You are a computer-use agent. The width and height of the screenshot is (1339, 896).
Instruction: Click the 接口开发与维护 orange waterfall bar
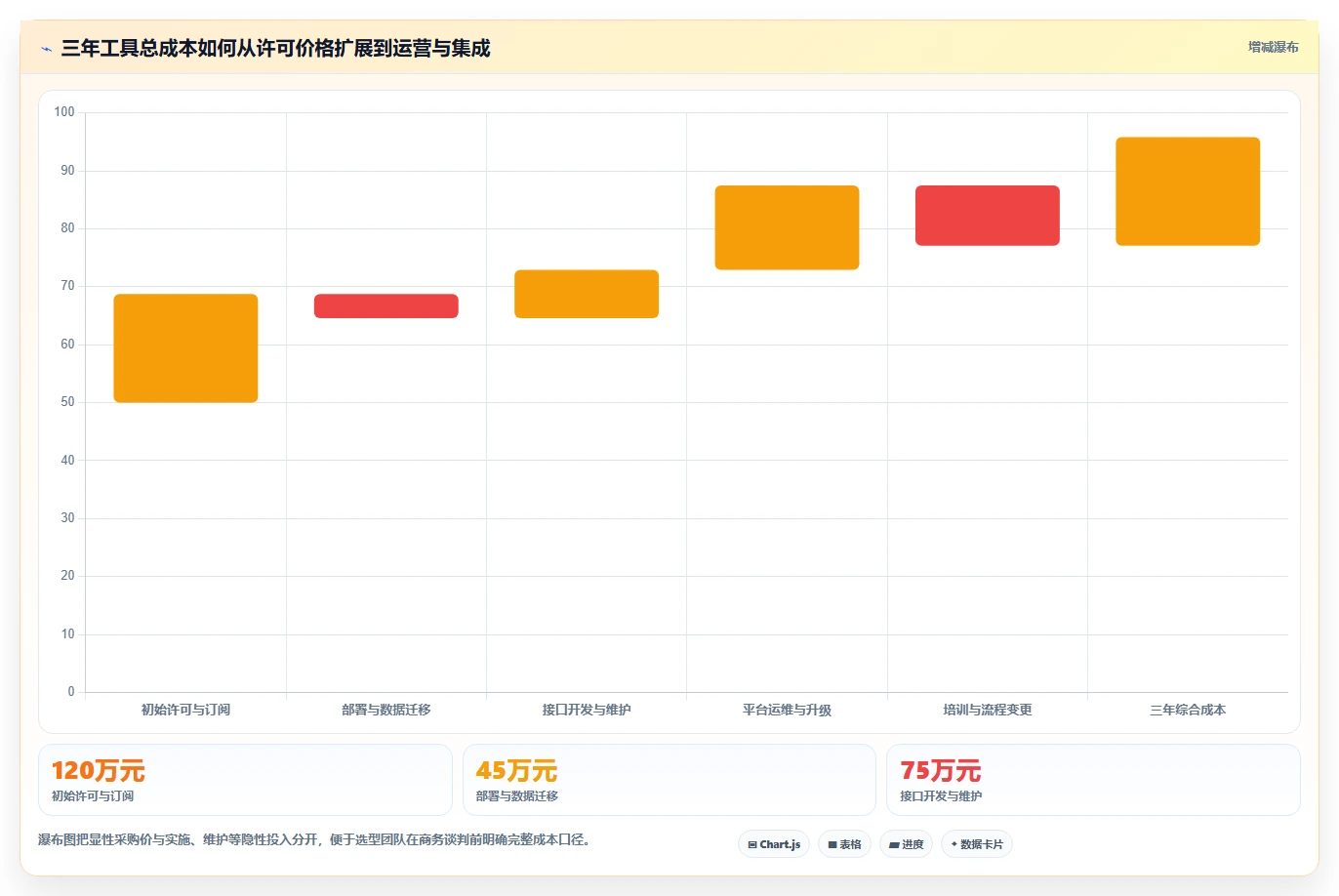[587, 294]
